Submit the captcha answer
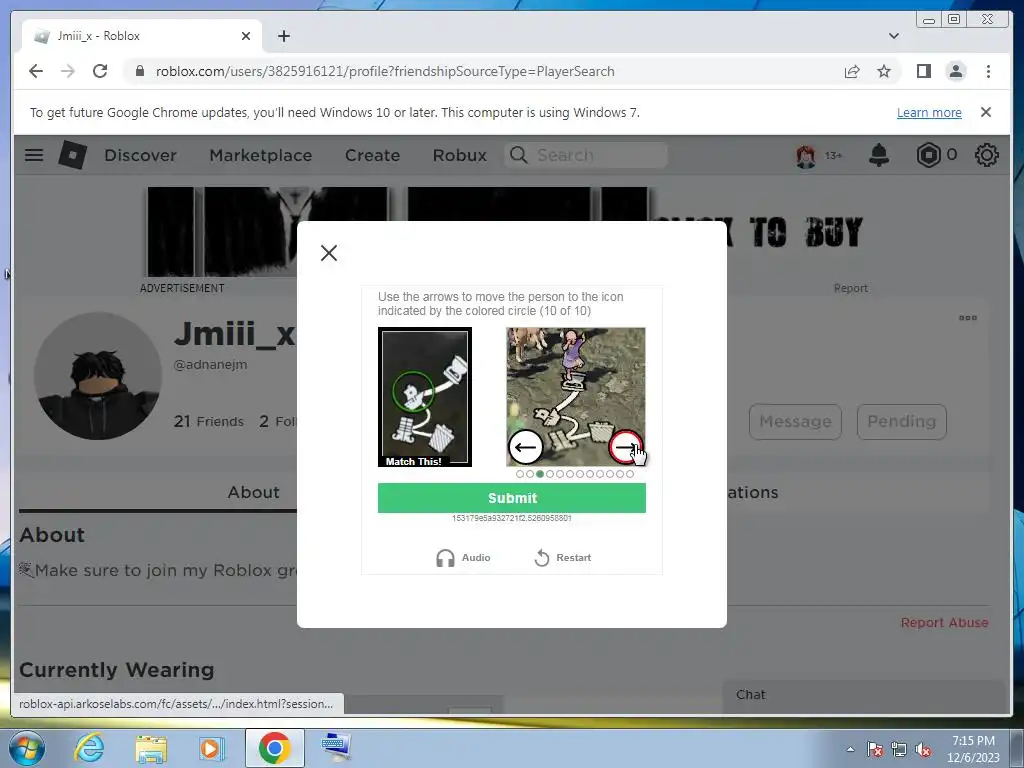This screenshot has height=768, width=1024. click(x=511, y=498)
